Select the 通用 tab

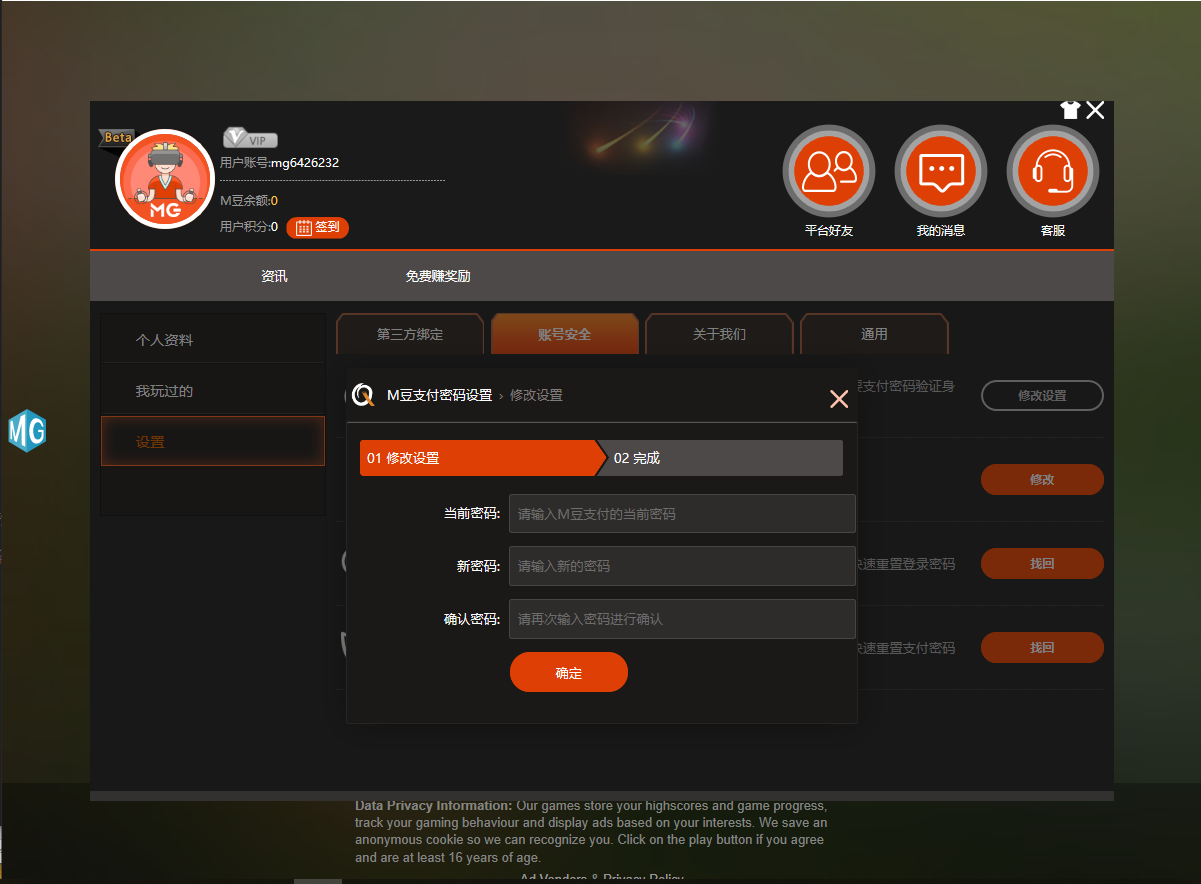(x=874, y=334)
